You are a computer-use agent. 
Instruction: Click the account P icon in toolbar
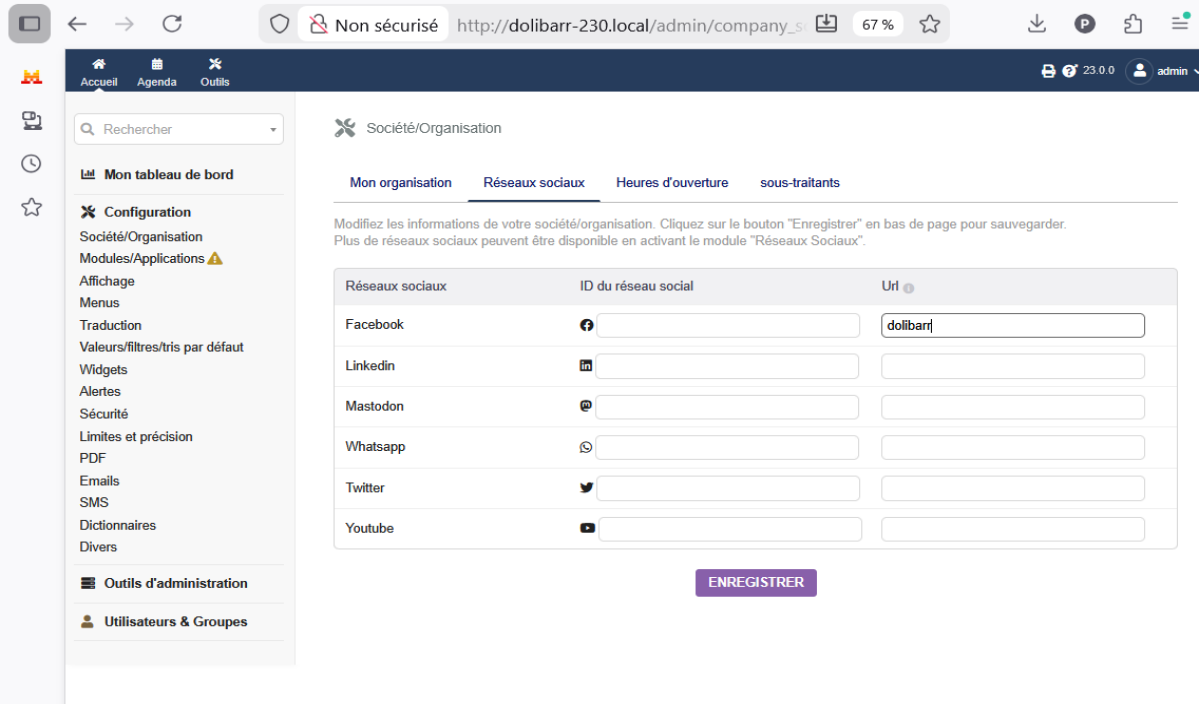[x=1085, y=24]
